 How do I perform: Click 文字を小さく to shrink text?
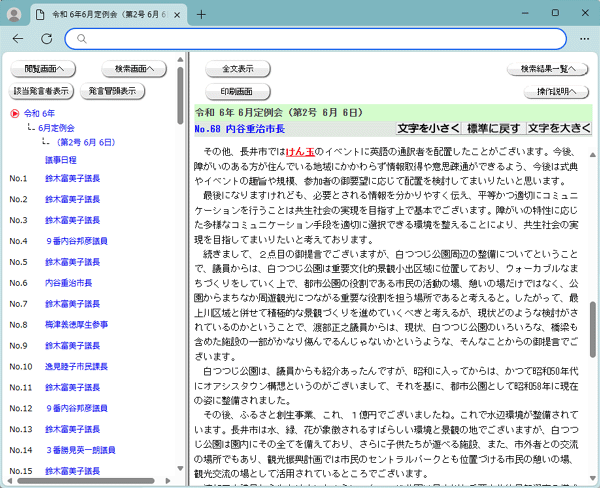click(x=428, y=128)
